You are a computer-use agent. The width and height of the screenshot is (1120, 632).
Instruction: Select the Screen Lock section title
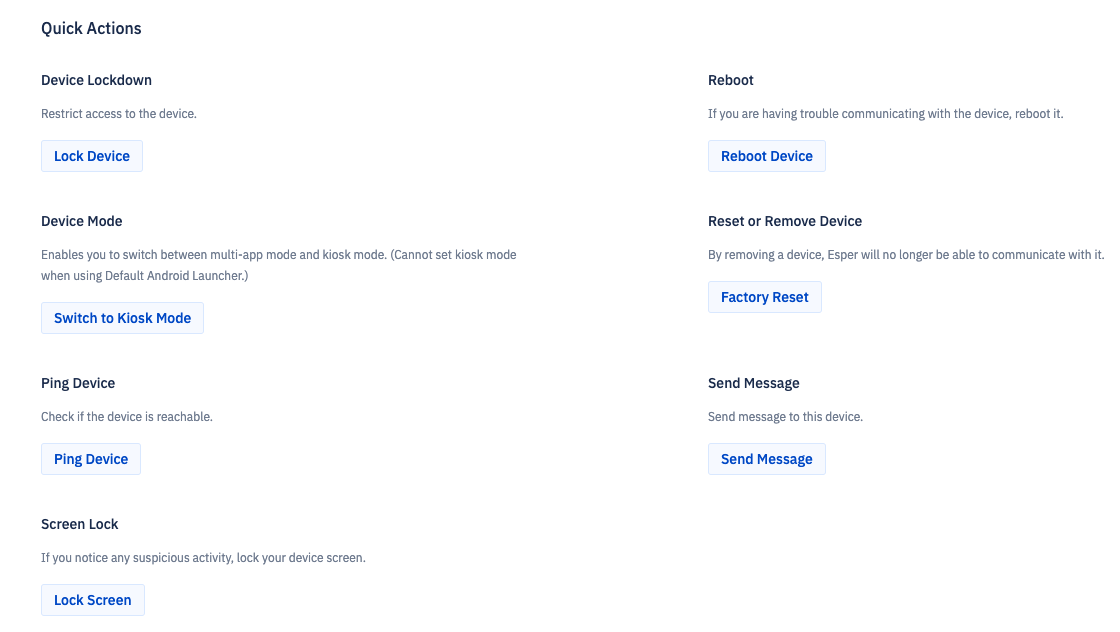[79, 524]
